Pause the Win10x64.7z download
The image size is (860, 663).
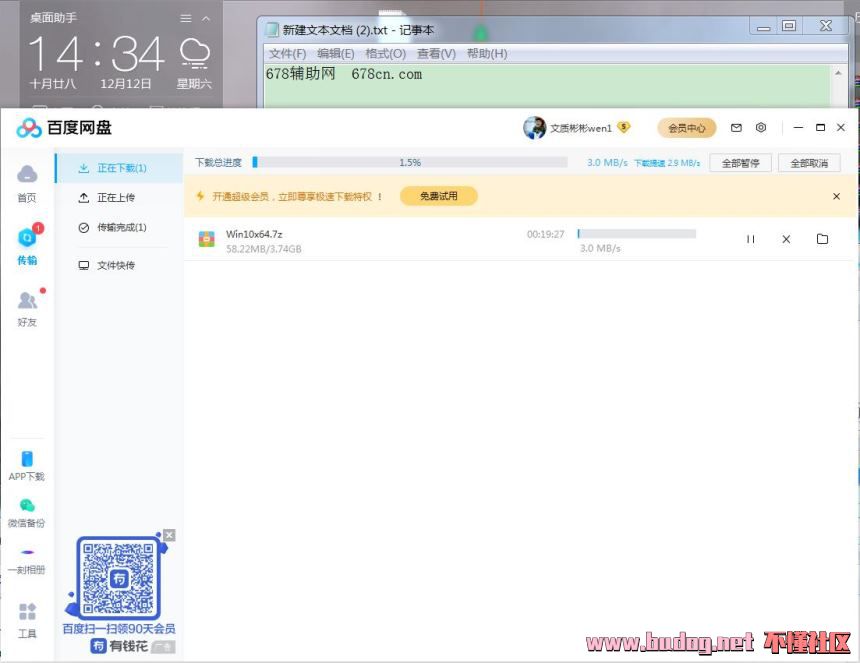point(750,239)
